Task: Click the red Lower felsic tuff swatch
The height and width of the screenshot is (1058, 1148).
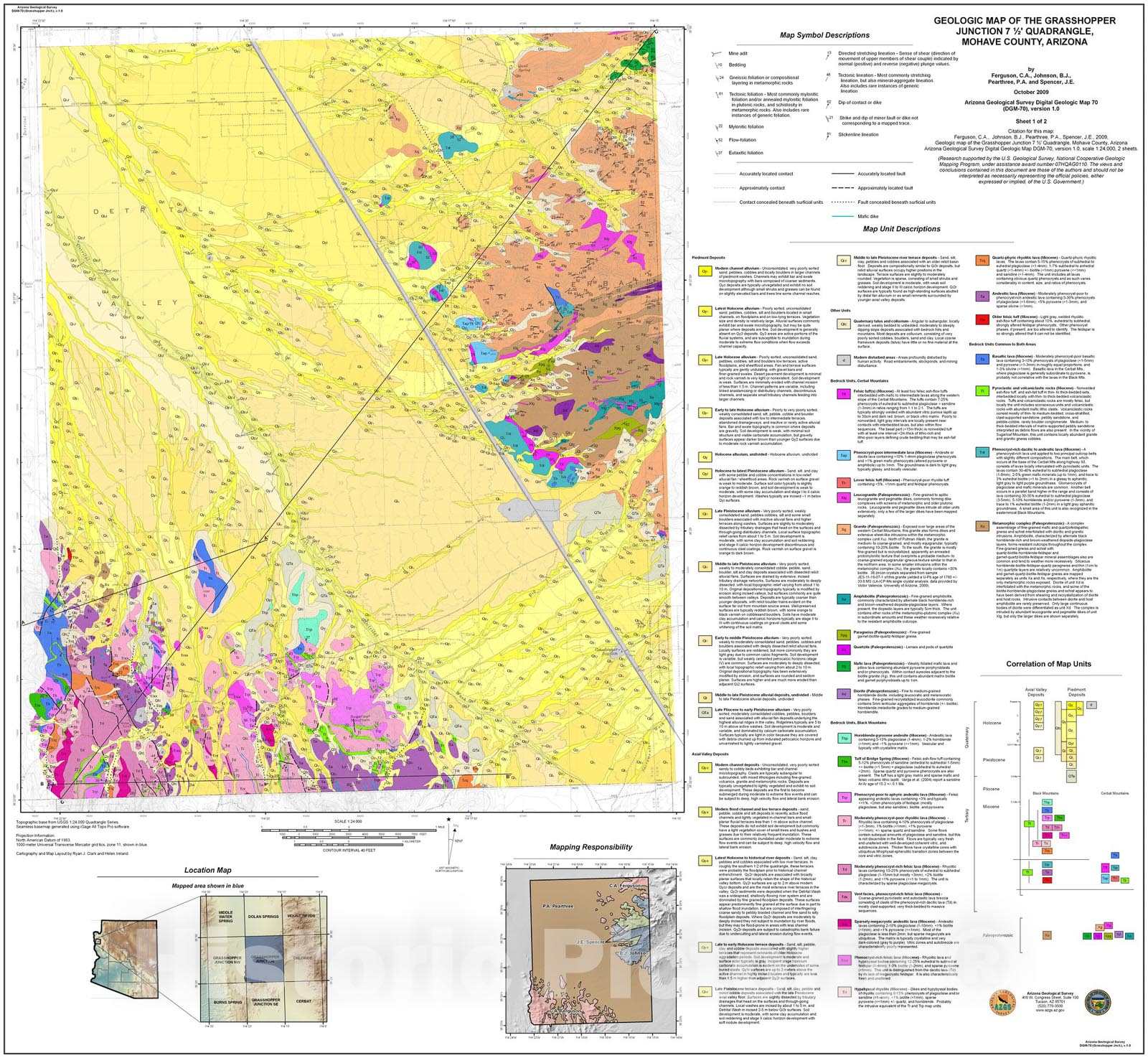Action: pyautogui.click(x=844, y=483)
